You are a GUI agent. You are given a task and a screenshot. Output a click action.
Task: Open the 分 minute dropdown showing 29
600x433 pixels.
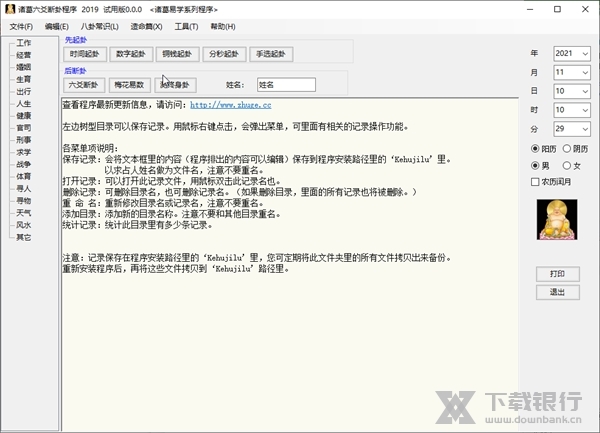coord(572,129)
